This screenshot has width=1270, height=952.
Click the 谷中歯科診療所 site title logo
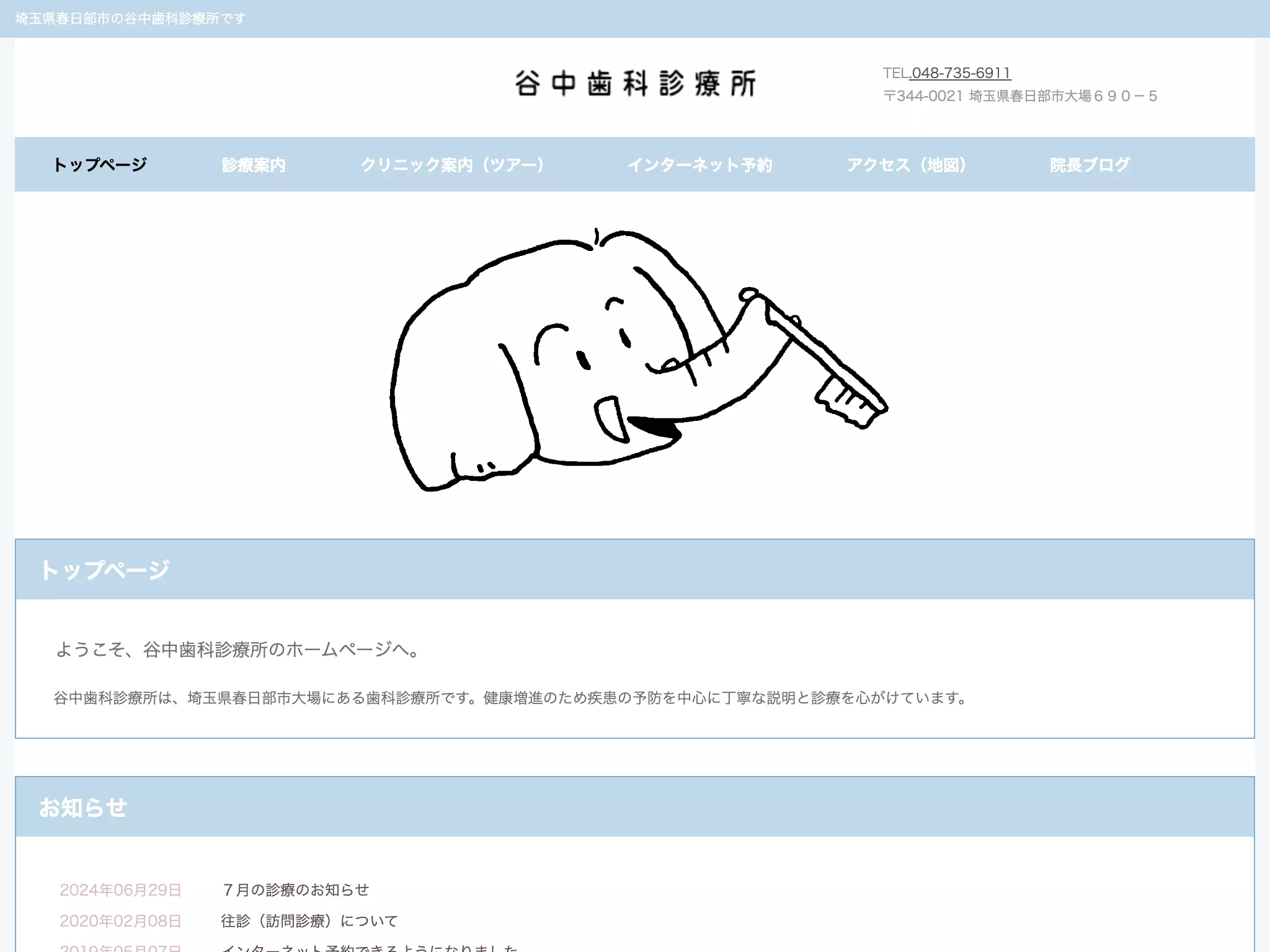pos(635,84)
